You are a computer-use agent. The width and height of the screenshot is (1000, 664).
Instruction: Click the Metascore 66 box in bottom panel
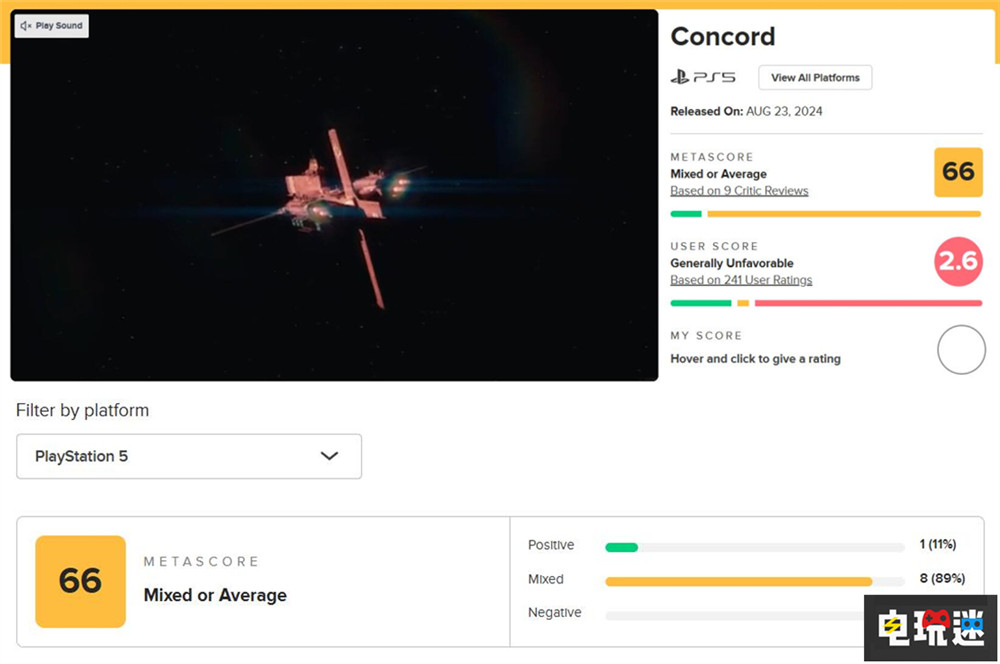[78, 581]
